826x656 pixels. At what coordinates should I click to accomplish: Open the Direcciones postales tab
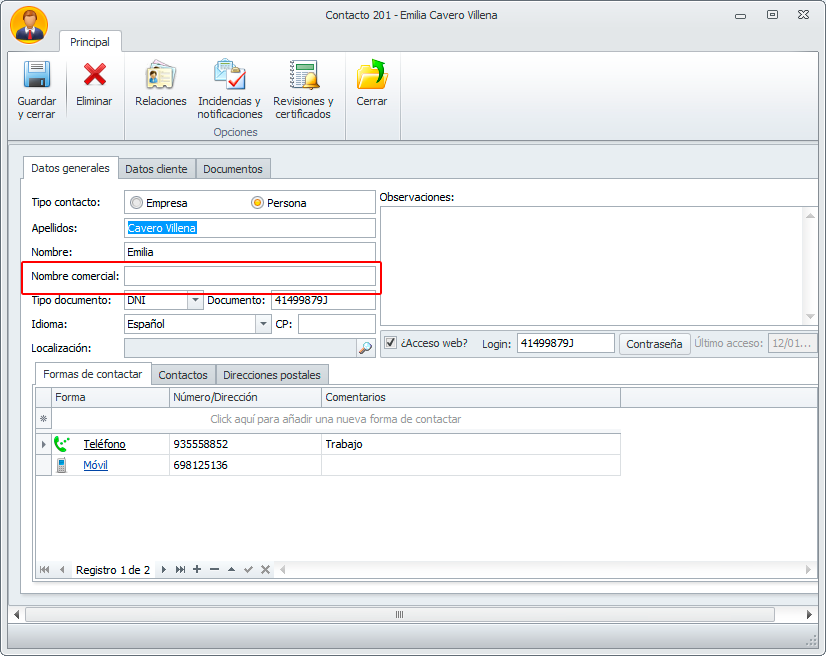(272, 375)
